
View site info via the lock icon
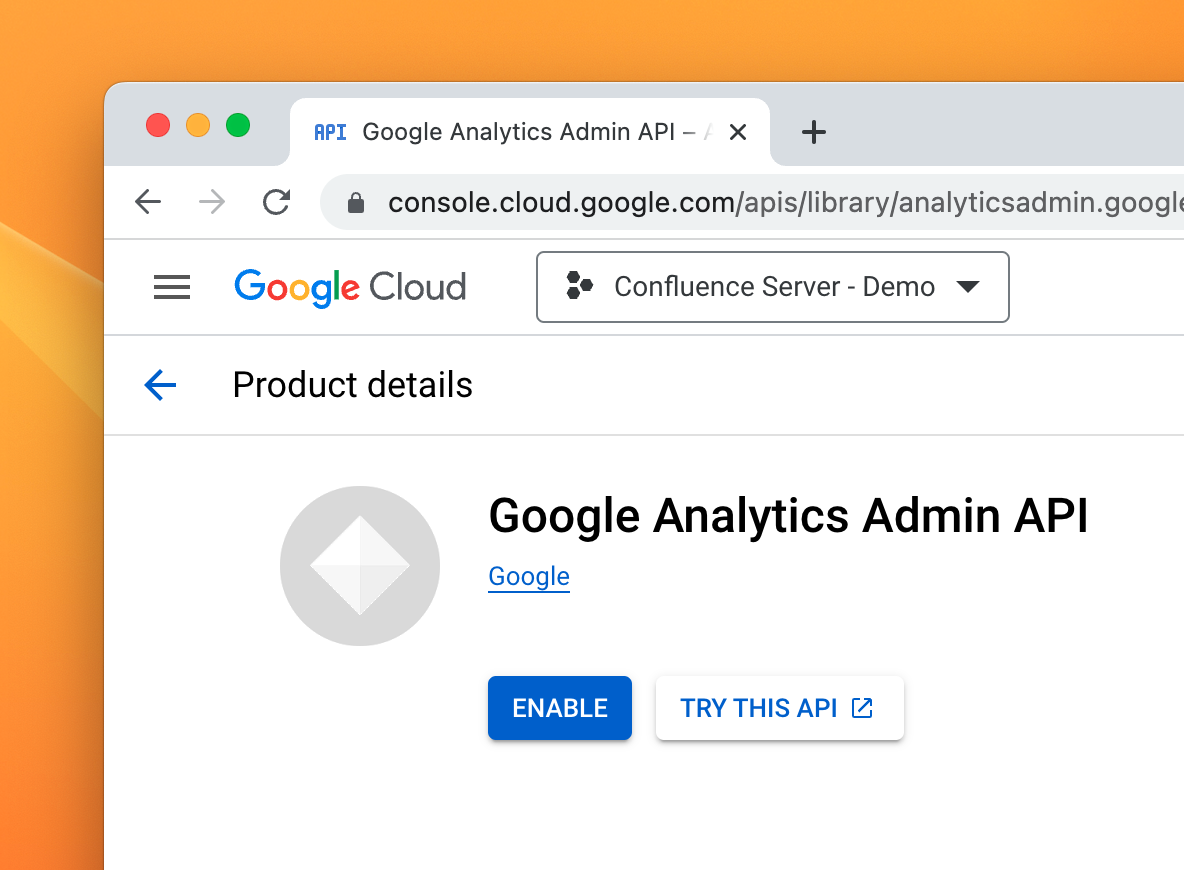click(355, 204)
